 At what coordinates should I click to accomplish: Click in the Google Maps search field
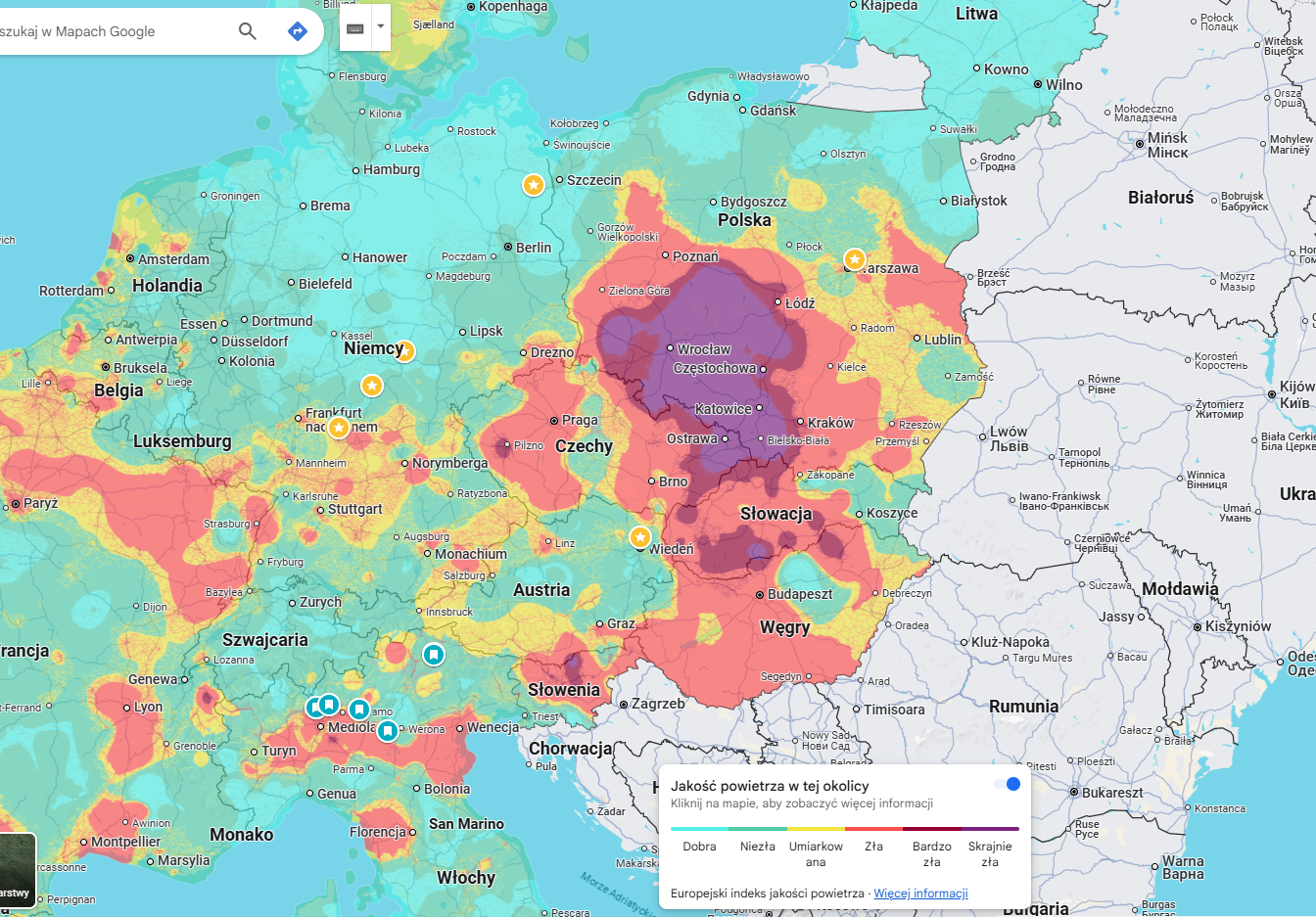point(108,31)
